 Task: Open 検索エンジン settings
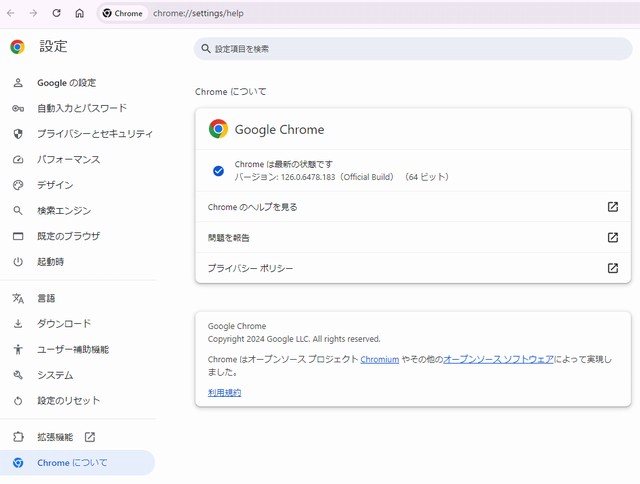coord(78,211)
